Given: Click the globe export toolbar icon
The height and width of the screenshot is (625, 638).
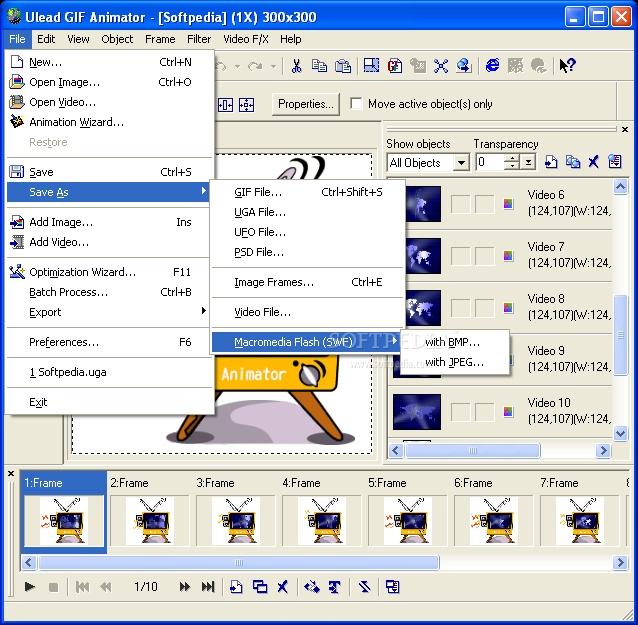Looking at the screenshot, I should [x=464, y=66].
